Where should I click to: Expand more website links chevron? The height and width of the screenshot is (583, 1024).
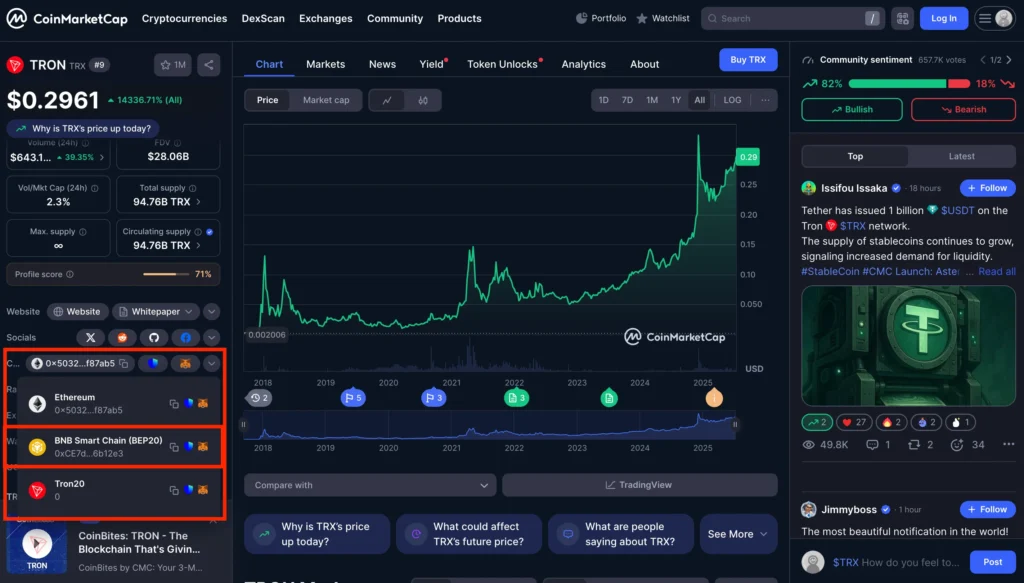pyautogui.click(x=212, y=311)
